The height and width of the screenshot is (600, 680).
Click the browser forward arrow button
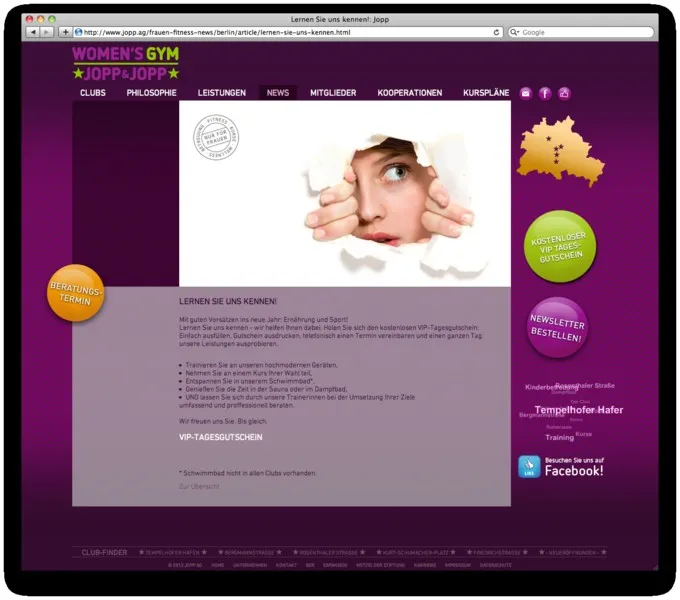(46, 32)
